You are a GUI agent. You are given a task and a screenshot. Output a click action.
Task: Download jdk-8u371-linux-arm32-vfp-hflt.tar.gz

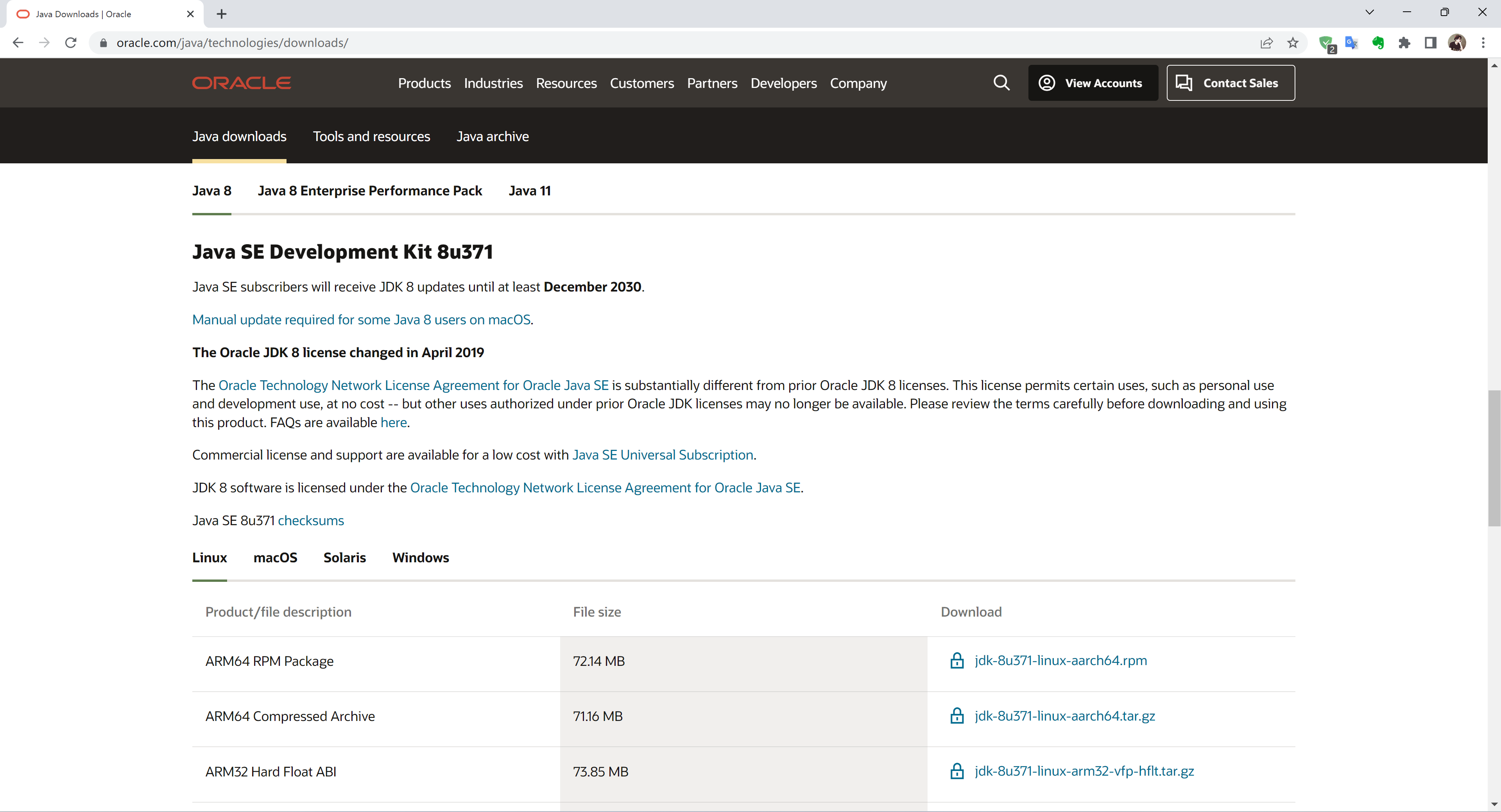click(1084, 771)
